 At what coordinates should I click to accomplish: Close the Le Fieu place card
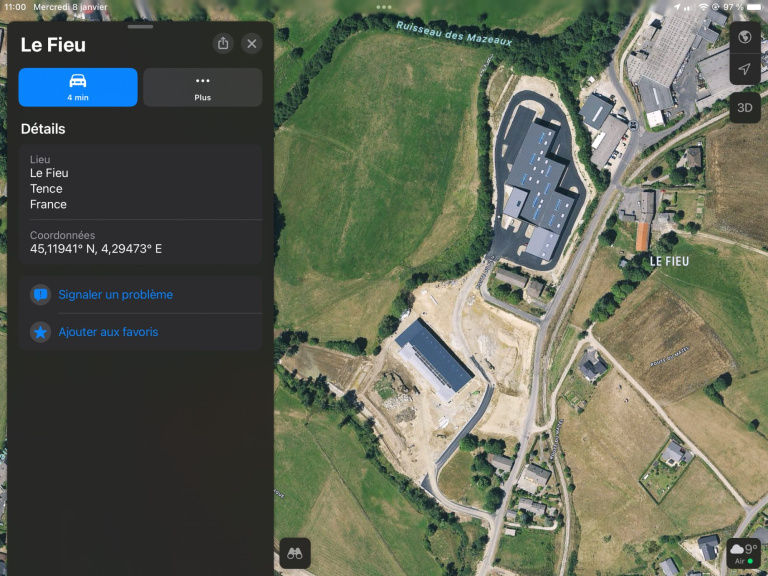(252, 44)
